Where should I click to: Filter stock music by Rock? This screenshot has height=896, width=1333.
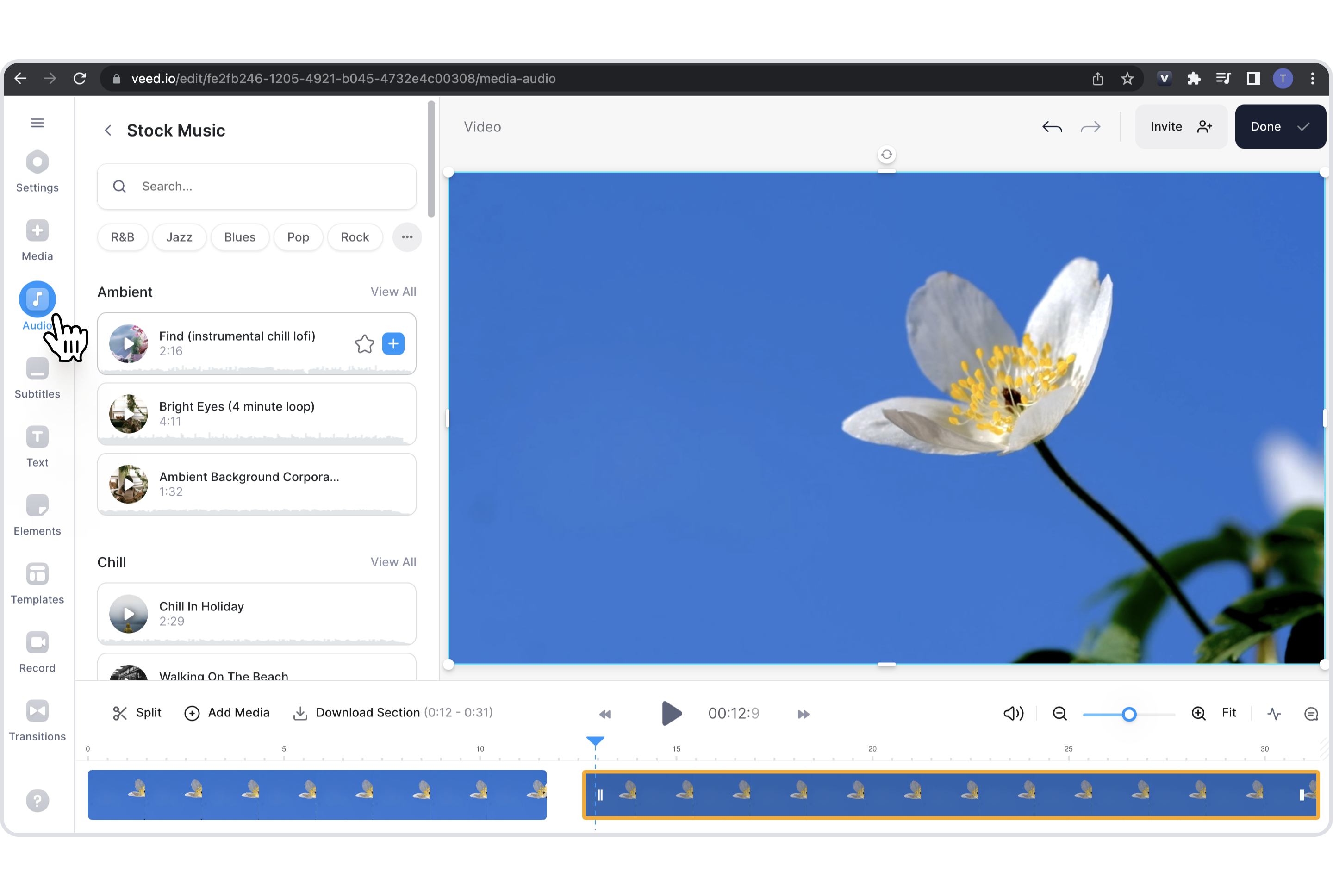(x=355, y=237)
